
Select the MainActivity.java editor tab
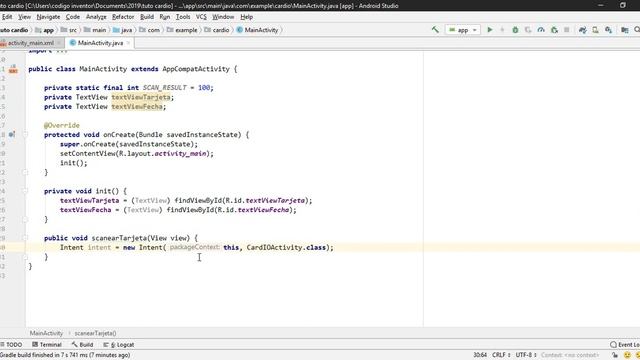pyautogui.click(x=100, y=43)
